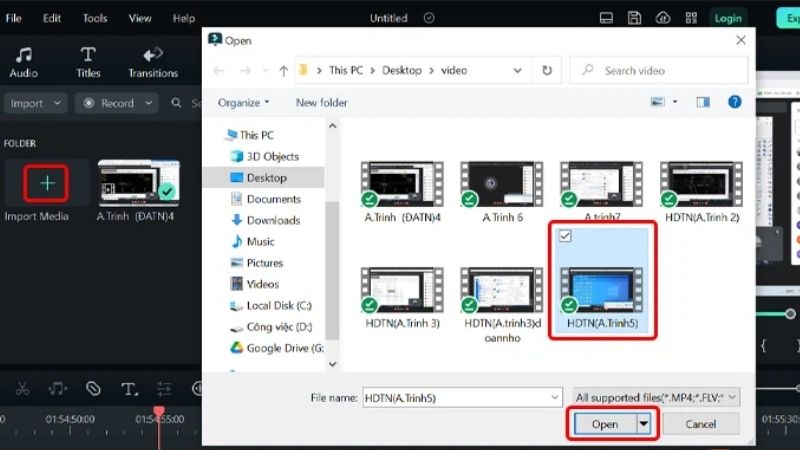Refresh the video folder listing

click(547, 70)
